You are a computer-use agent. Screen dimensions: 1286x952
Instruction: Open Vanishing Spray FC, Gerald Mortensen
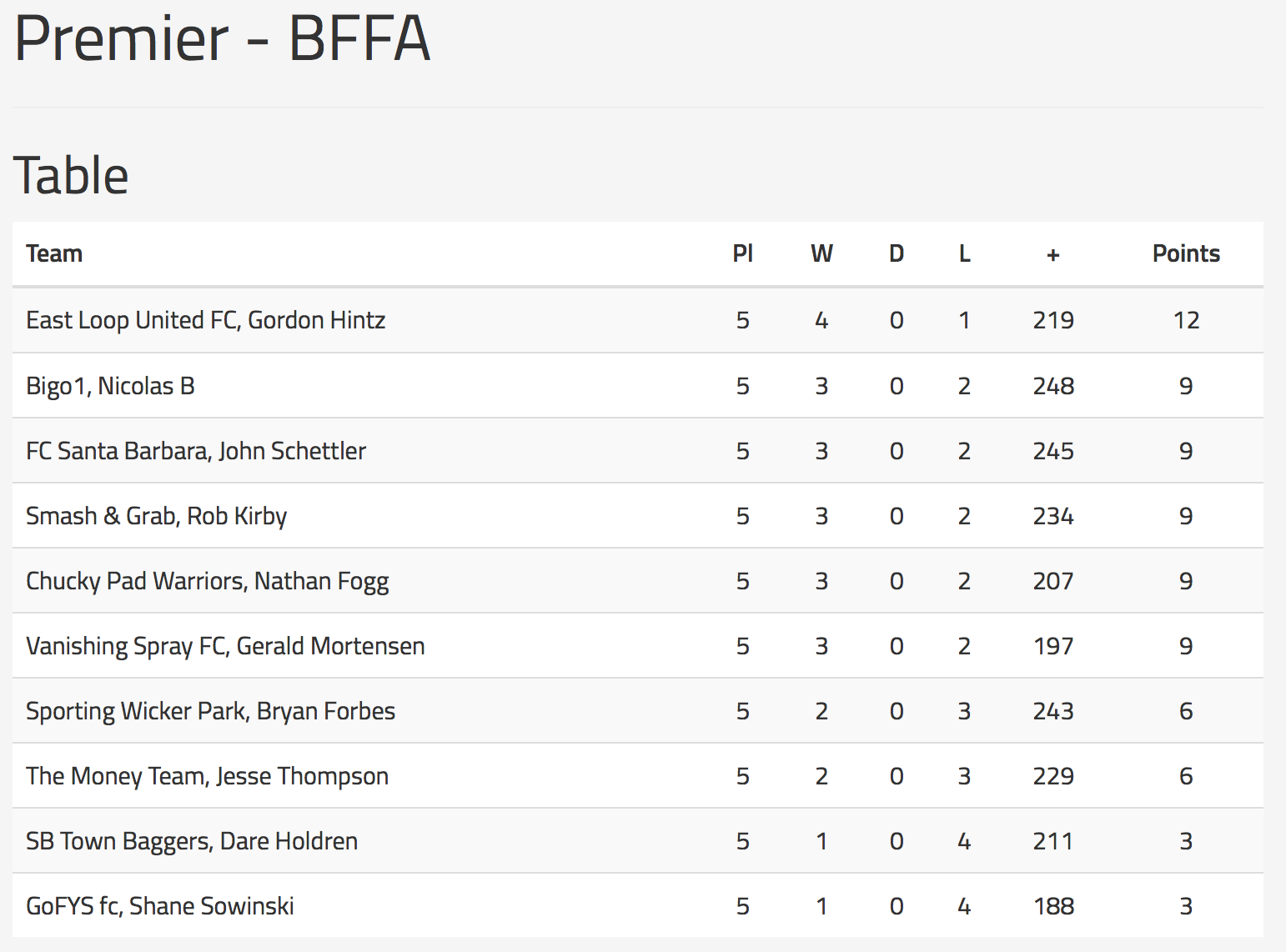pyautogui.click(x=226, y=646)
